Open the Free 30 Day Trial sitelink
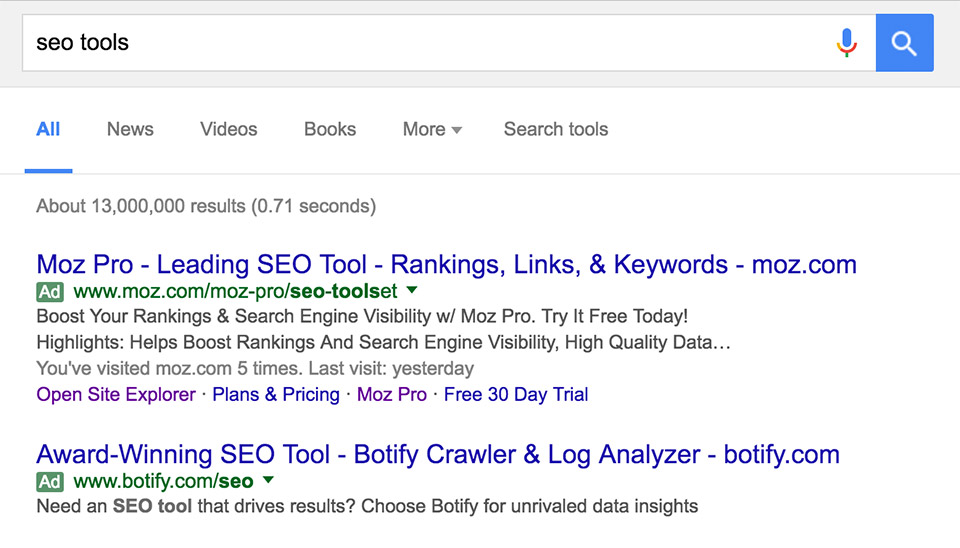Screen dimensions: 960x548 [x=516, y=394]
